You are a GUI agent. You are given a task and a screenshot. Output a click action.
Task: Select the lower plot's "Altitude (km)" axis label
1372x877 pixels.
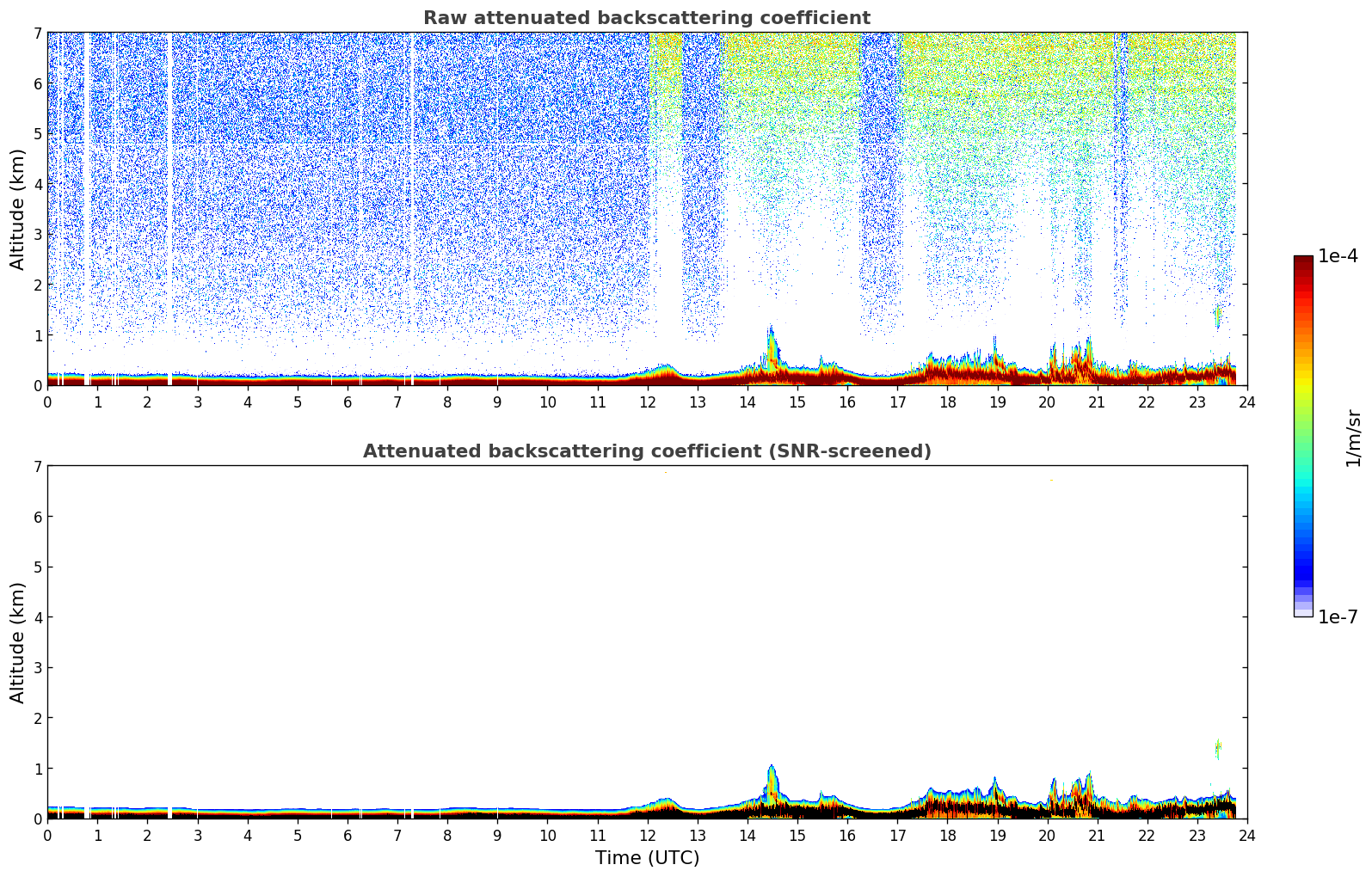tap(18, 642)
